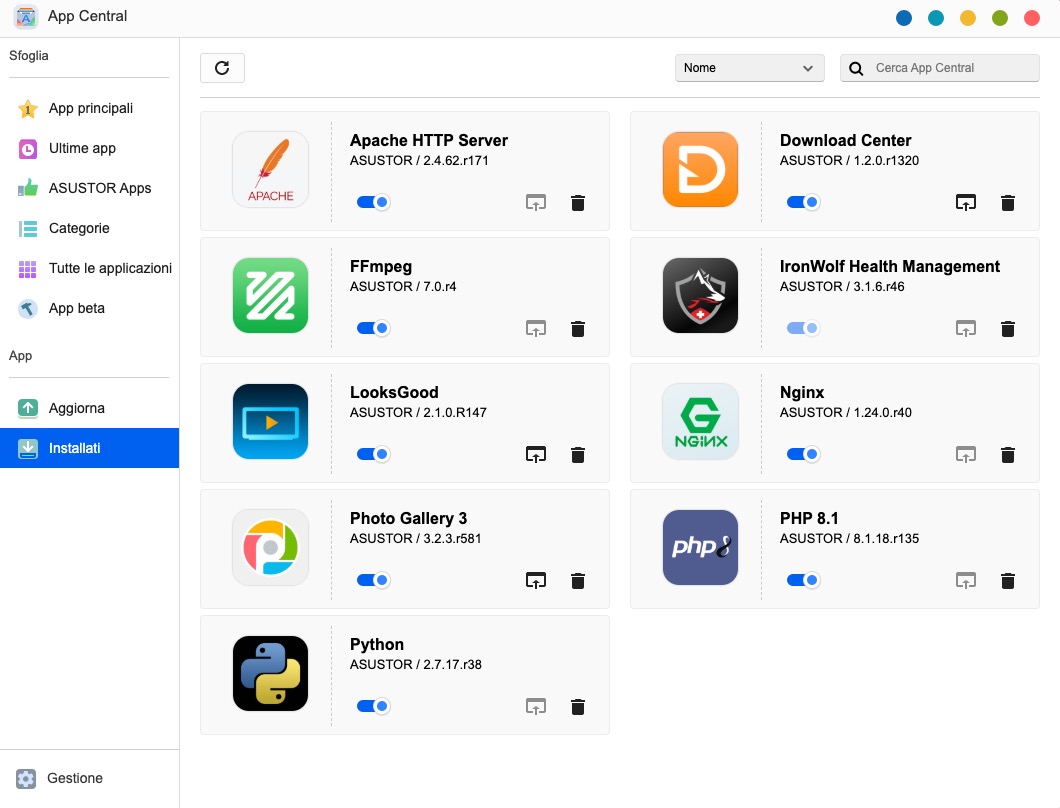This screenshot has width=1060, height=808.
Task: Click trash icon for IronWolf Health Management
Action: point(1008,329)
